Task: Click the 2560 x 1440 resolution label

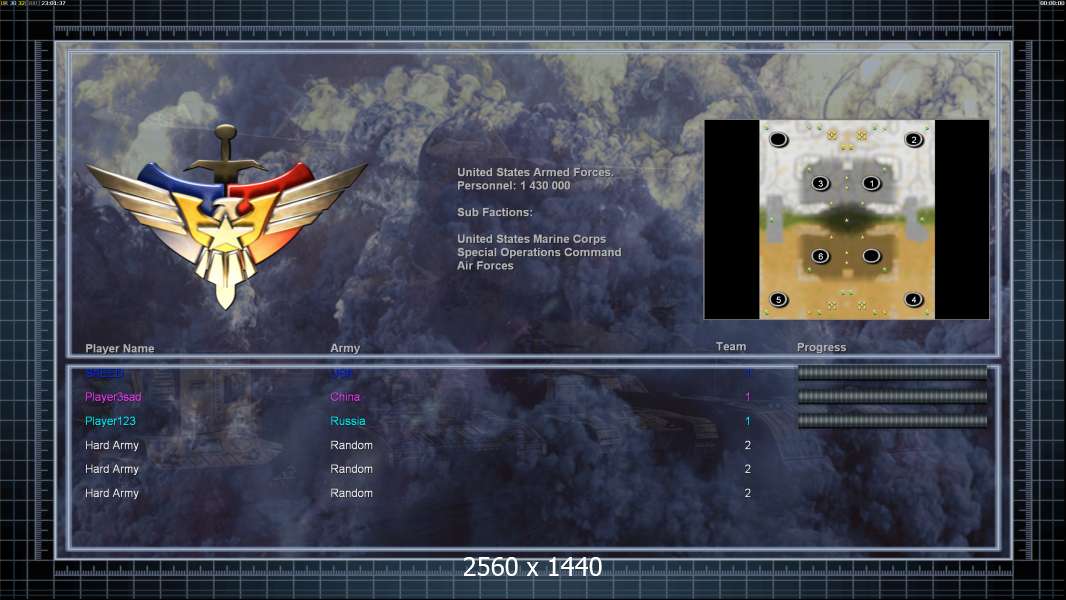Action: pos(532,567)
